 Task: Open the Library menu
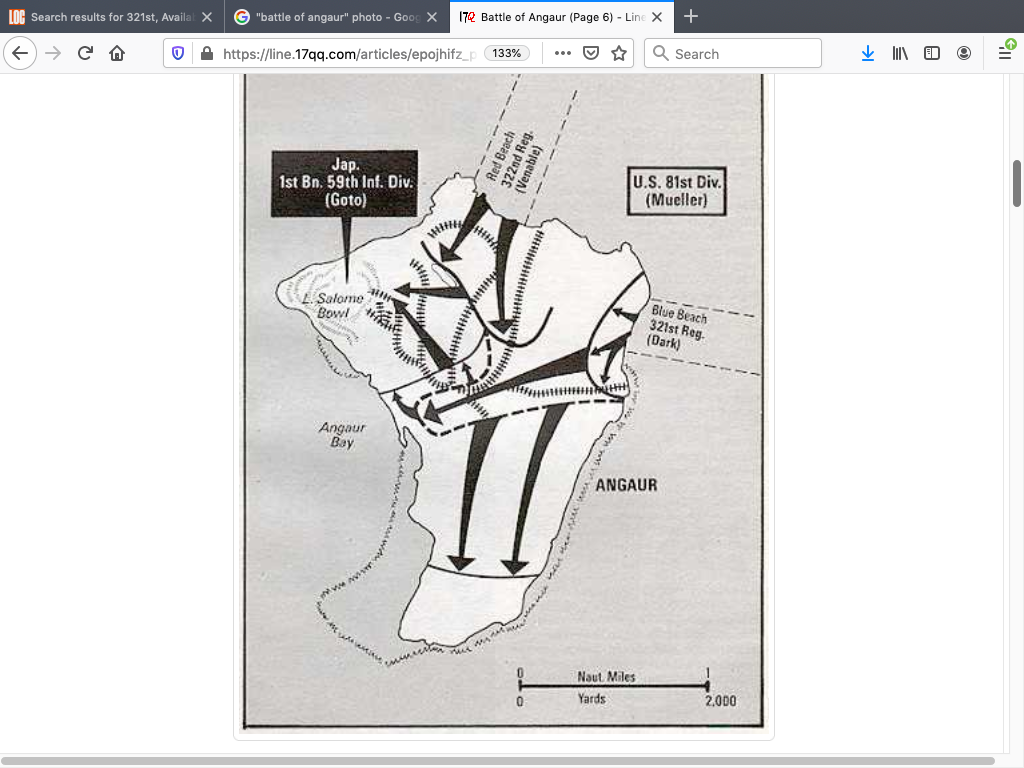pyautogui.click(x=900, y=54)
